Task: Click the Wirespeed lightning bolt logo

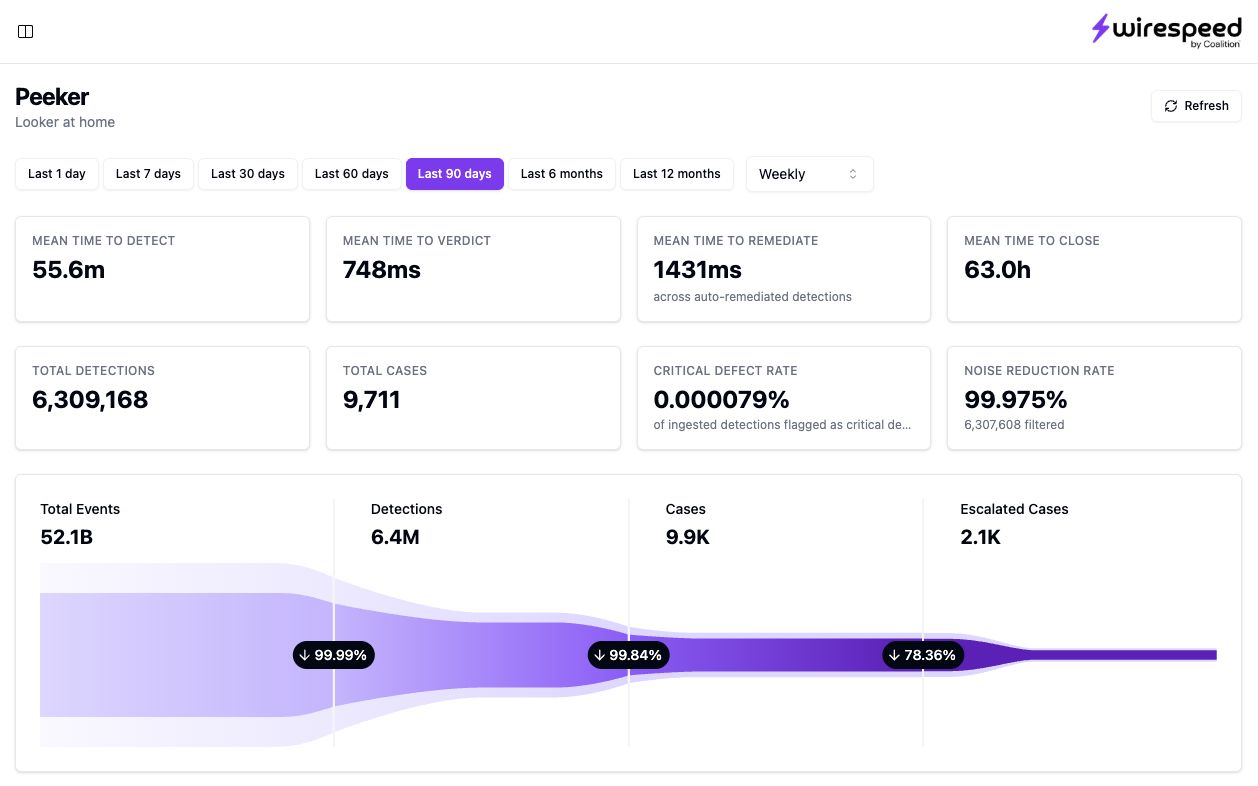Action: point(1100,28)
